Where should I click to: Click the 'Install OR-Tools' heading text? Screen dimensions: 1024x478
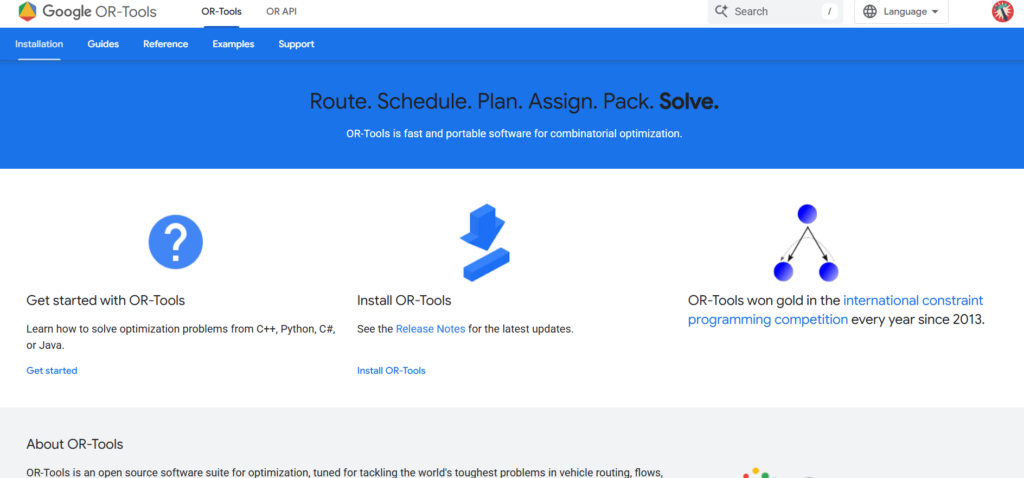point(404,300)
